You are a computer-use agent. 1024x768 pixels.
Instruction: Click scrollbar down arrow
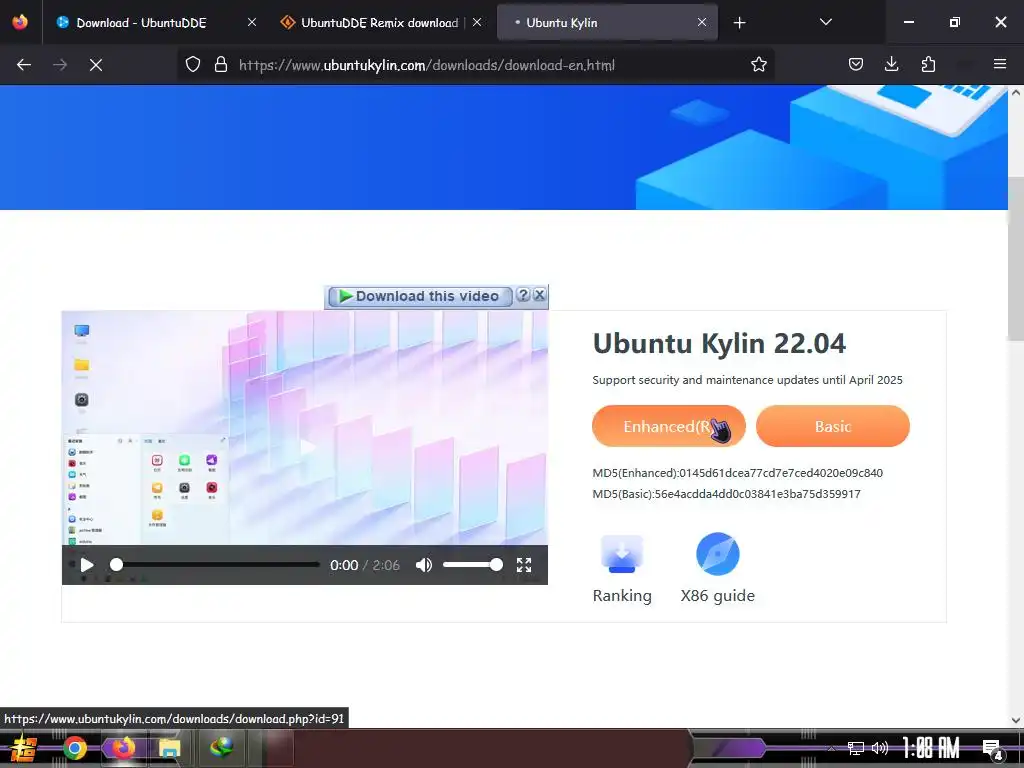pos(1016,720)
